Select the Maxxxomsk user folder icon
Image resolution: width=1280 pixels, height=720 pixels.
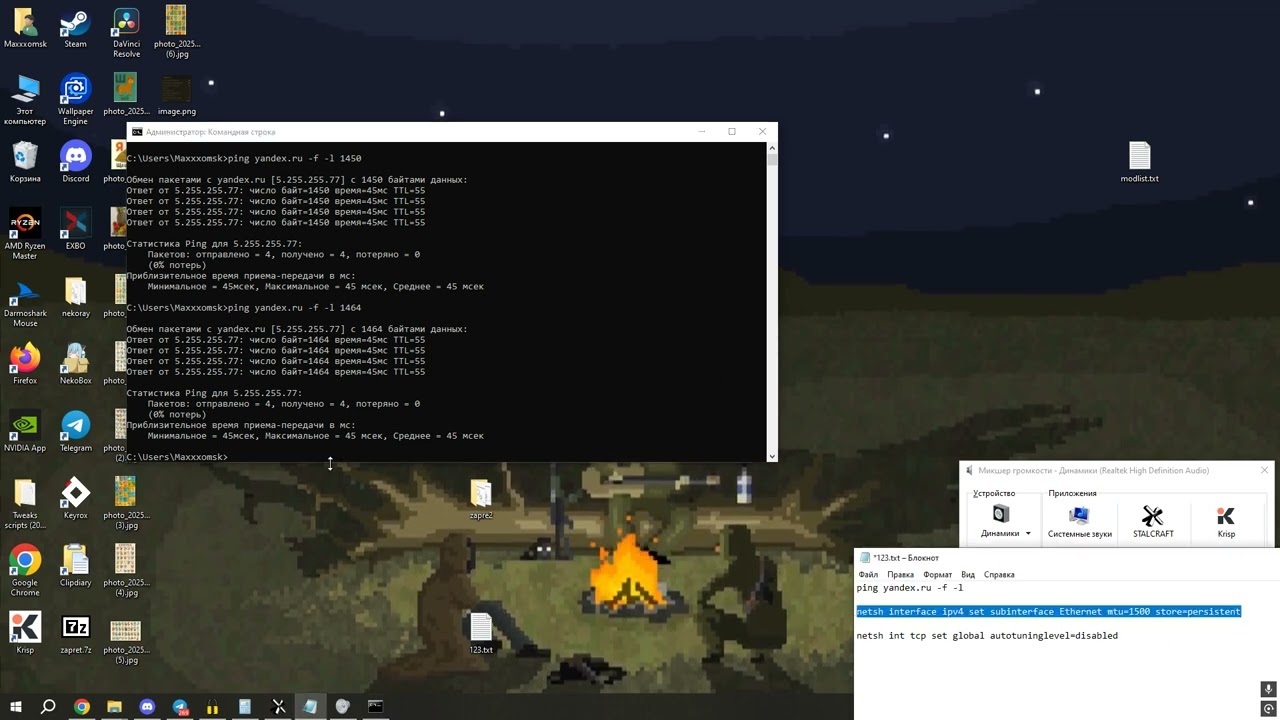25,27
